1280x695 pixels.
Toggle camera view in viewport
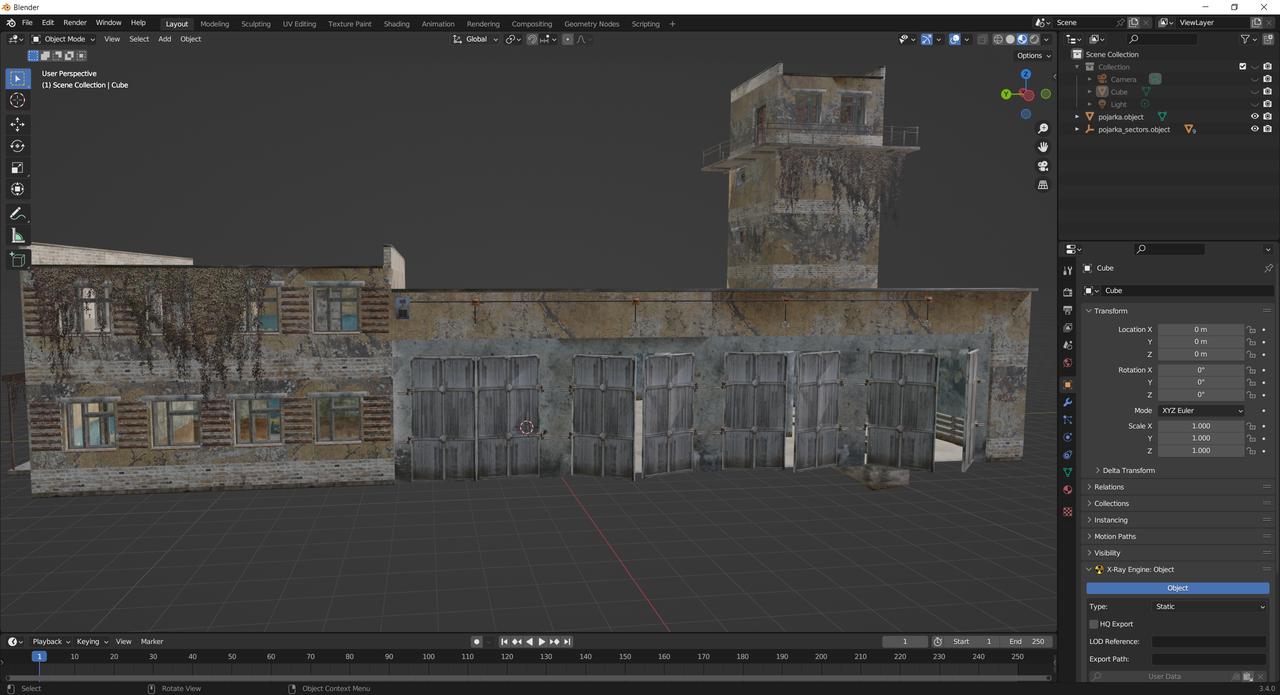pyautogui.click(x=1043, y=166)
